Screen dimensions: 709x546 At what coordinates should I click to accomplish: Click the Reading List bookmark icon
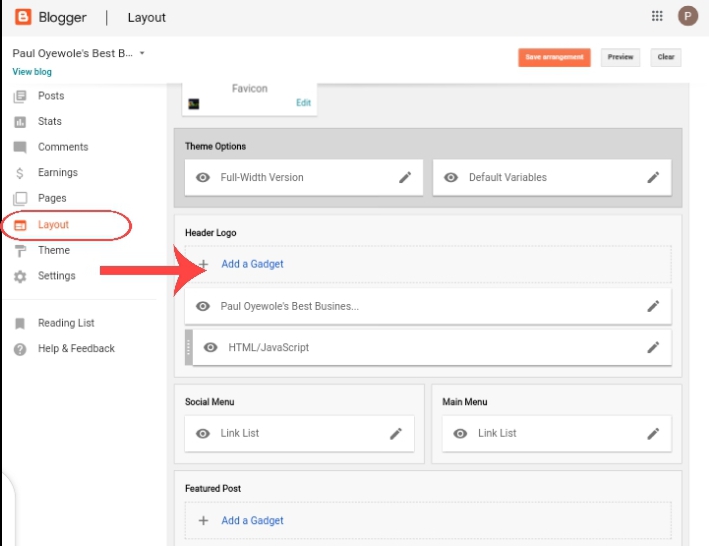pyautogui.click(x=20, y=324)
